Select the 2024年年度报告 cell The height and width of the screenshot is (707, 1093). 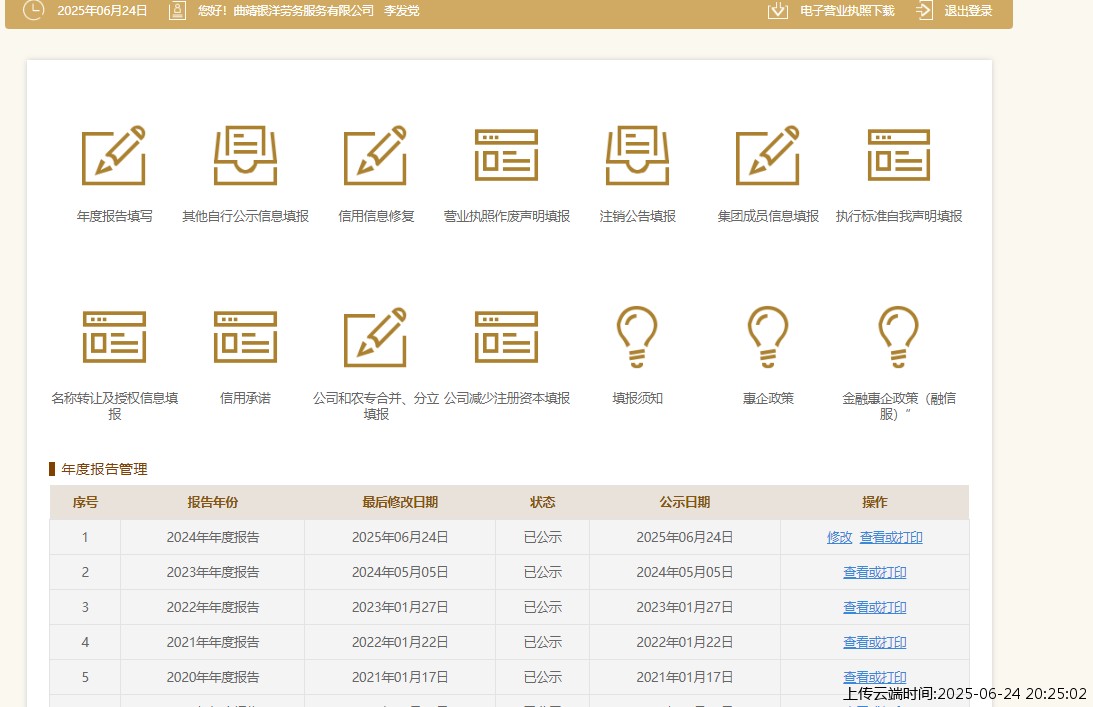tap(213, 538)
